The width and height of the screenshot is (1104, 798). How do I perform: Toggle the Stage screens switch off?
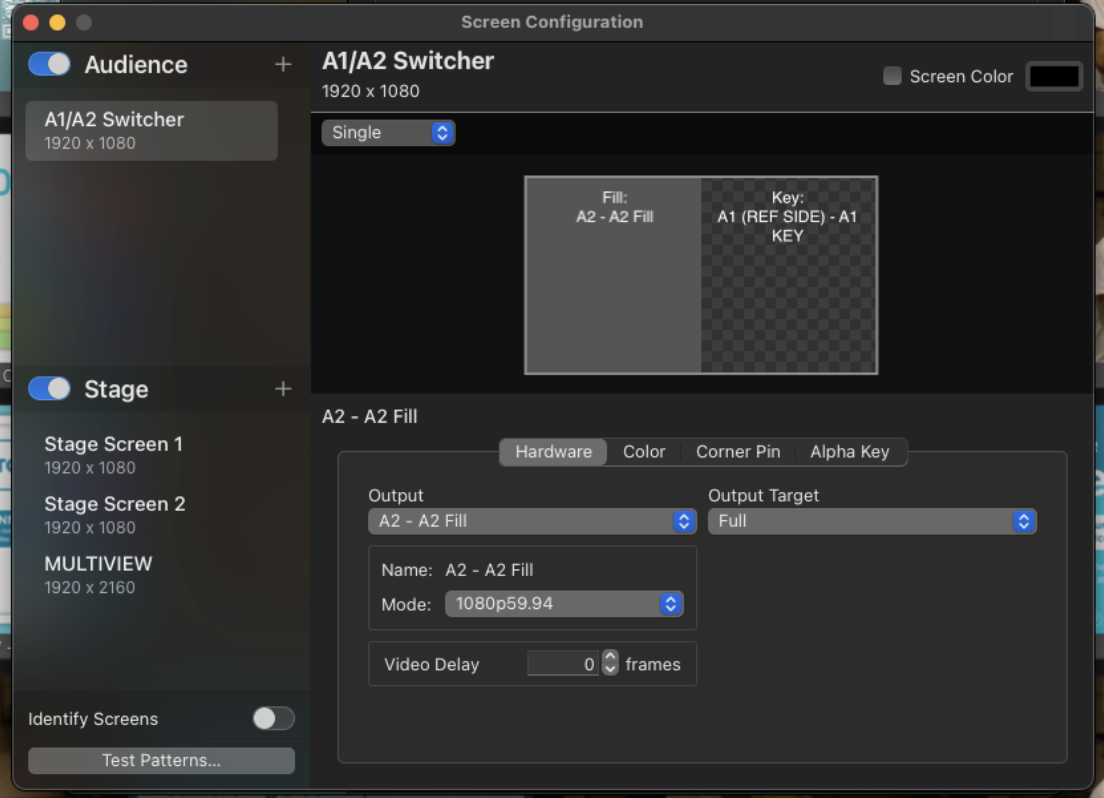point(49,388)
